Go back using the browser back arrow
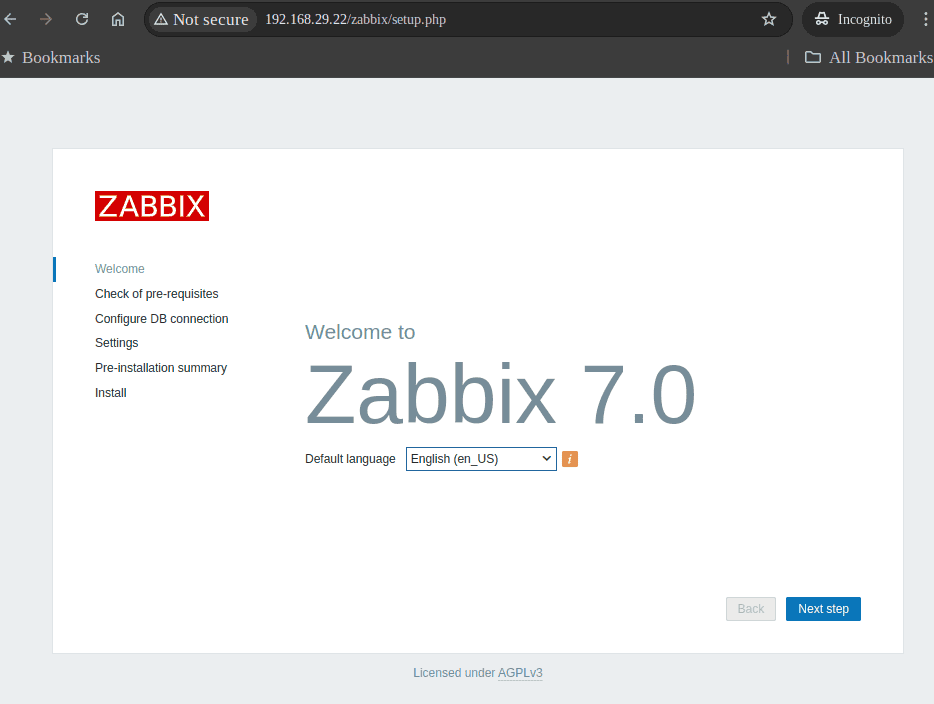Viewport: 934px width, 704px height. pyautogui.click(x=11, y=19)
